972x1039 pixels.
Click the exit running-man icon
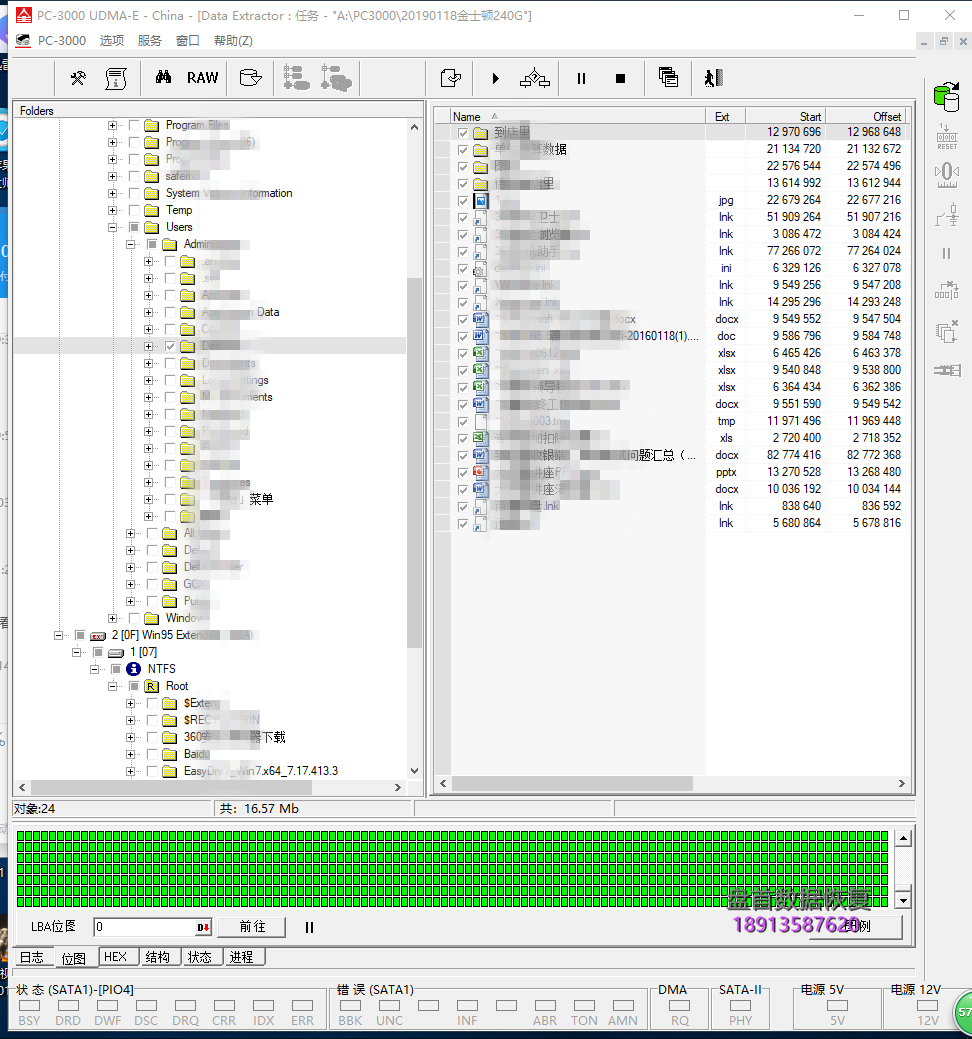[x=712, y=78]
